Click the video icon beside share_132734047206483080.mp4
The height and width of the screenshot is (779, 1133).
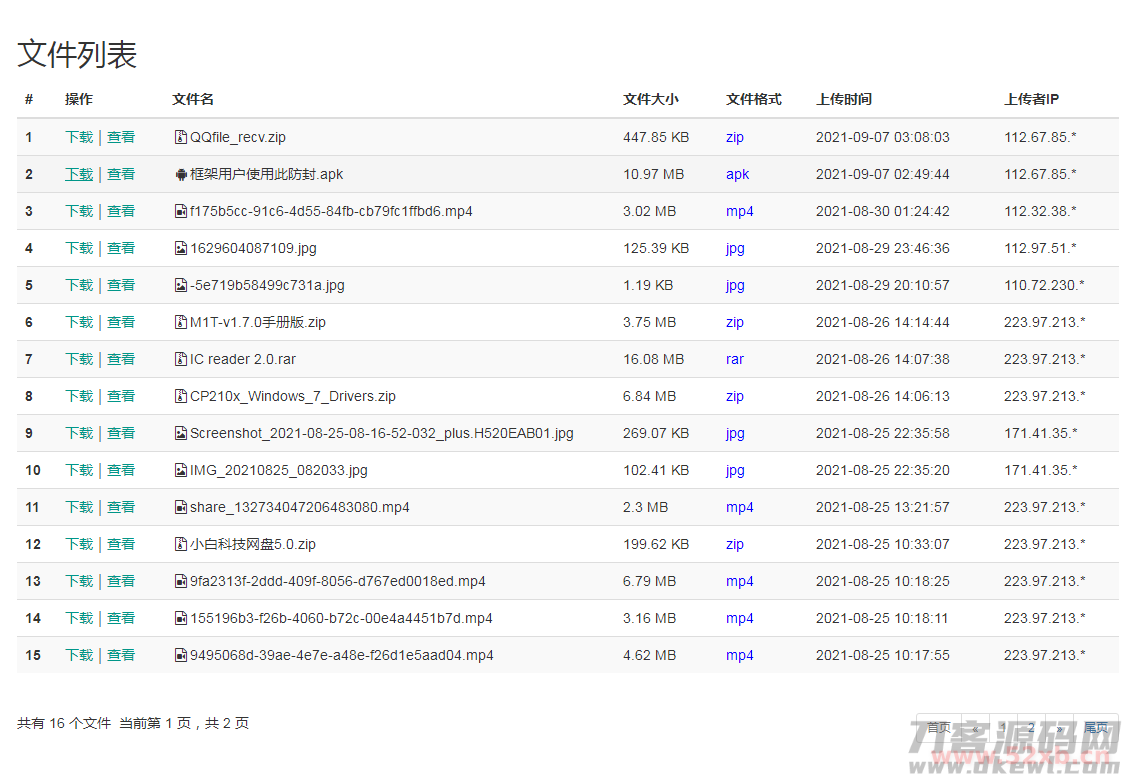point(181,506)
